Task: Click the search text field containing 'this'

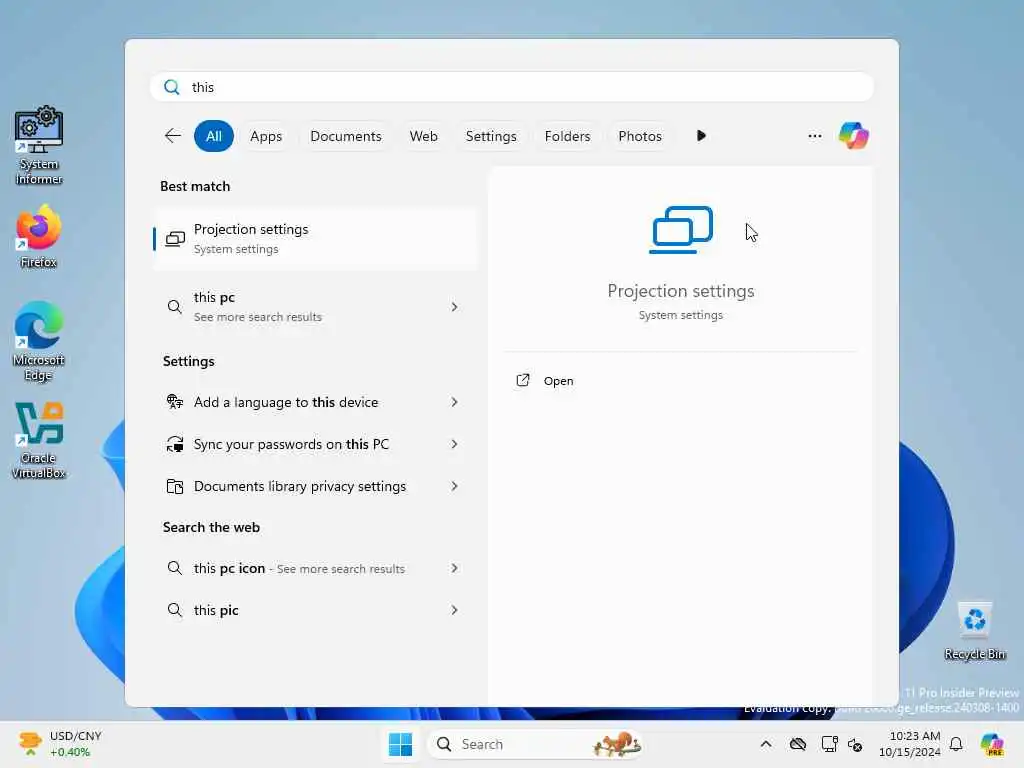Action: click(x=511, y=87)
